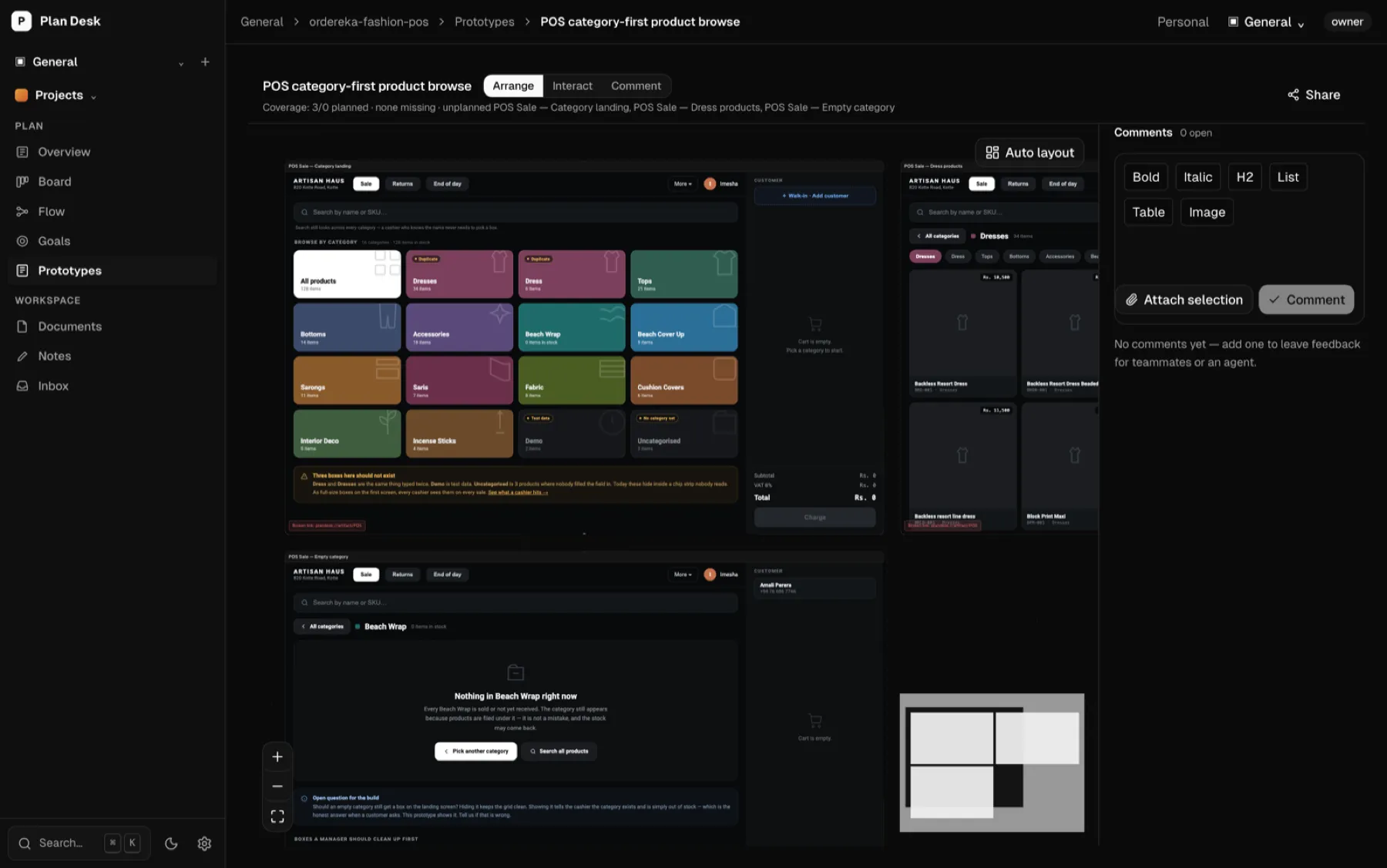The image size is (1387, 868).
Task: Add a new workspace with plus icon
Action: click(x=205, y=62)
